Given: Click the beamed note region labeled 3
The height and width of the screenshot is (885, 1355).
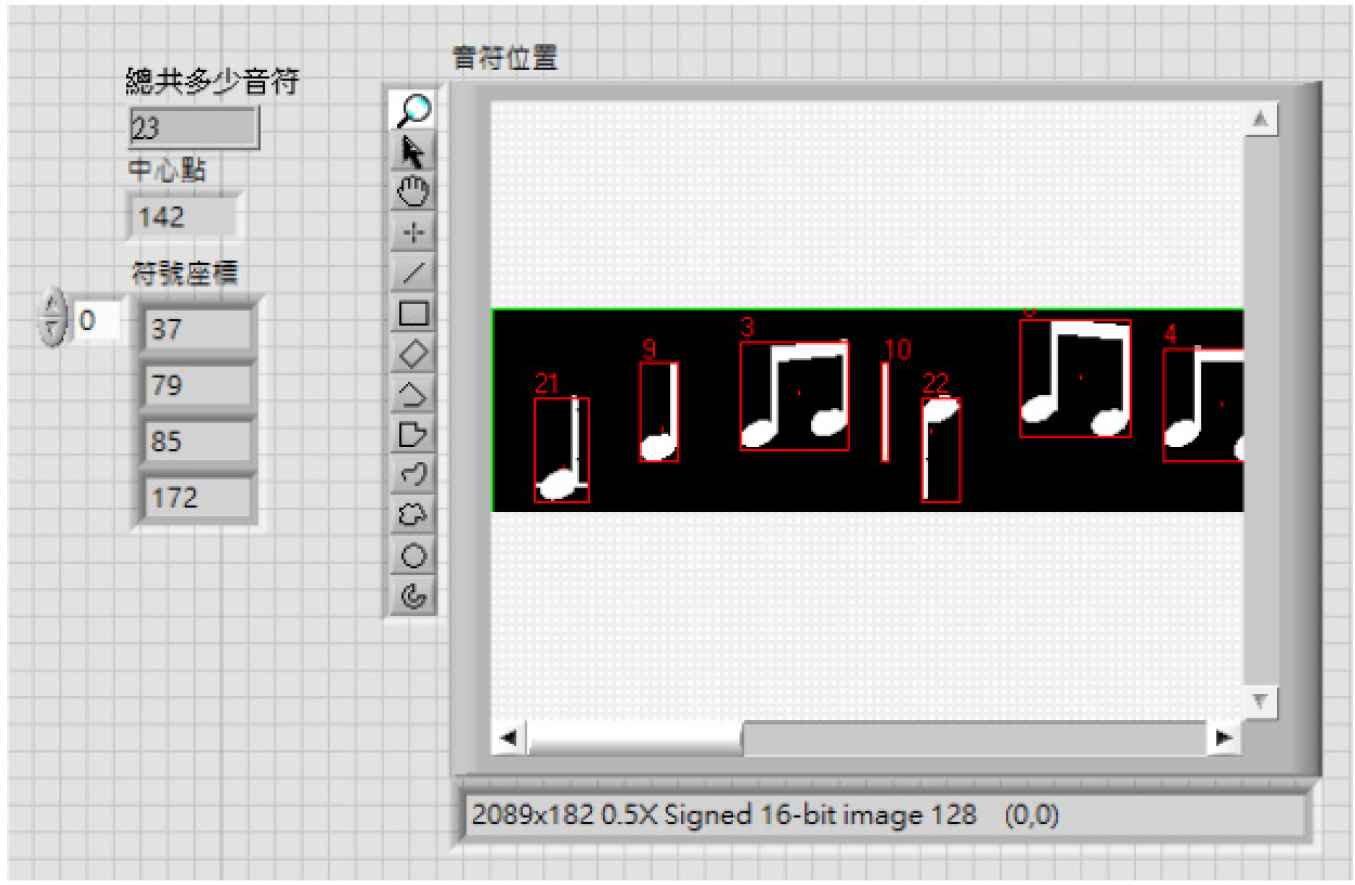Looking at the screenshot, I should click(x=794, y=396).
